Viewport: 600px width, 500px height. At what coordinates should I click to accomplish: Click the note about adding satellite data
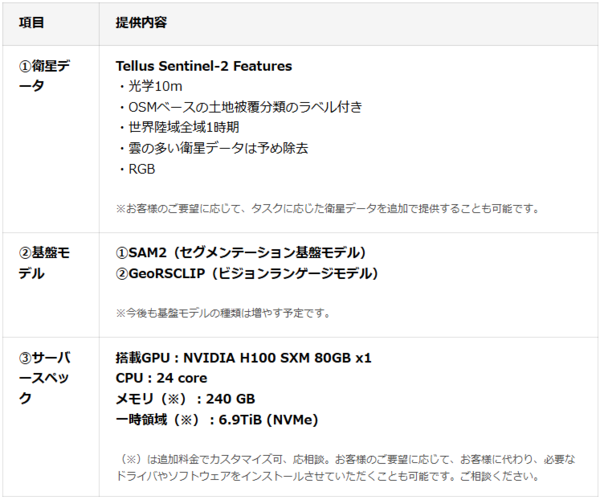[328, 209]
